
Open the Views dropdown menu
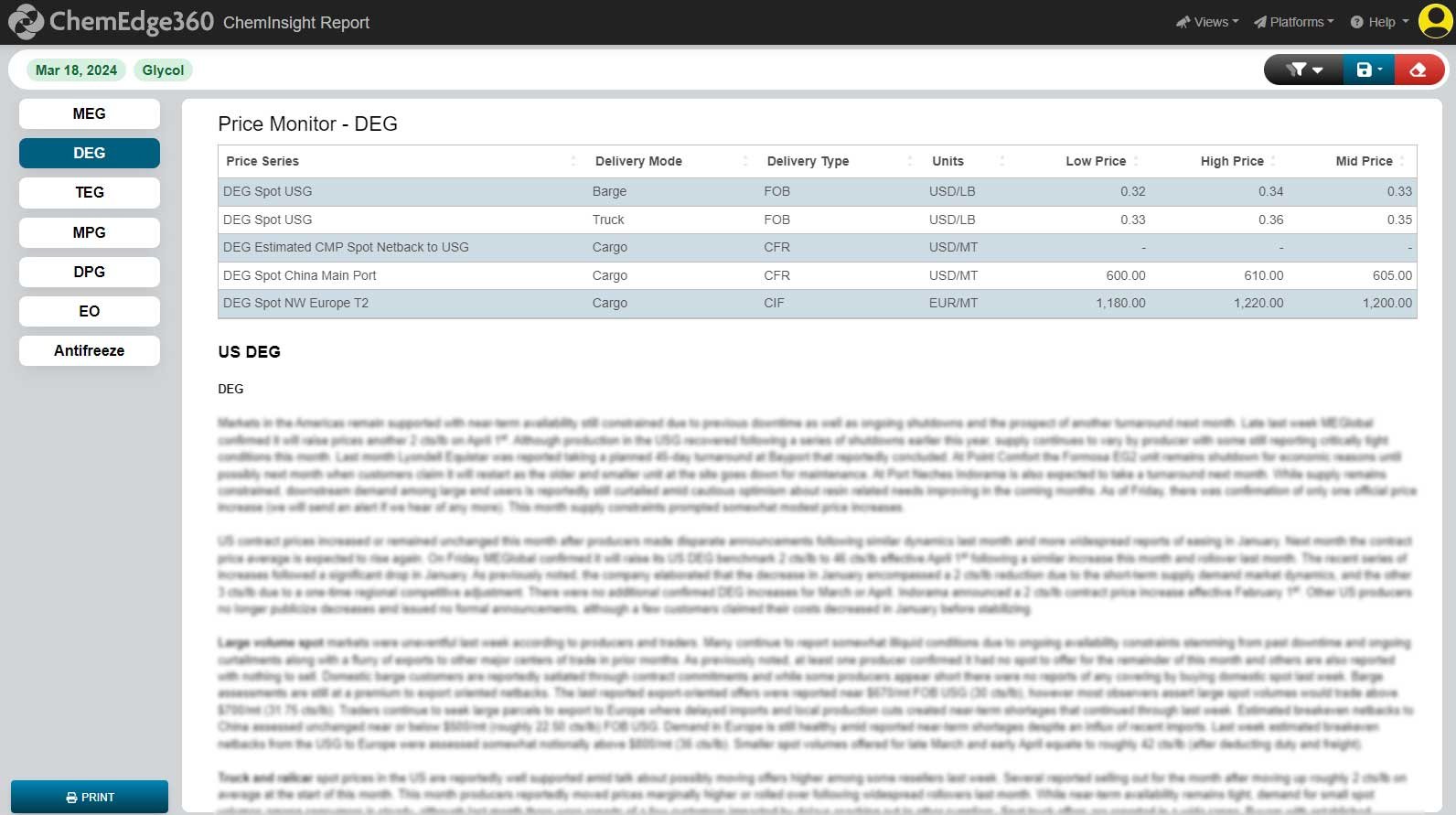pyautogui.click(x=1207, y=22)
